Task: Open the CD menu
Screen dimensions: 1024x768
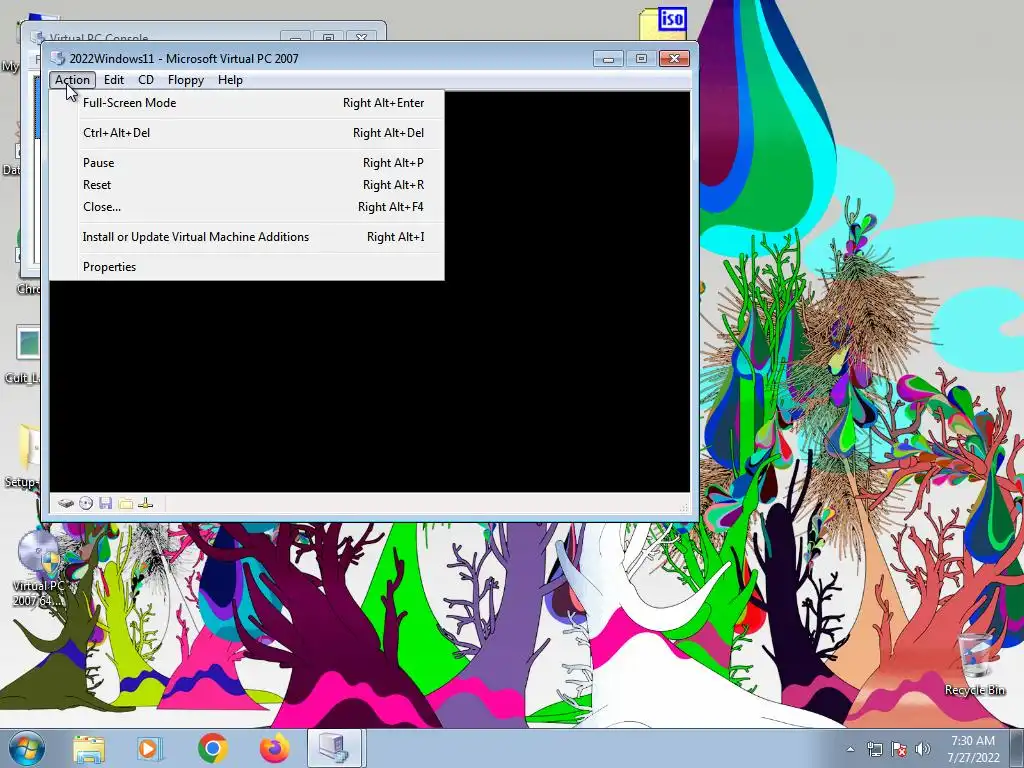Action: coord(146,80)
